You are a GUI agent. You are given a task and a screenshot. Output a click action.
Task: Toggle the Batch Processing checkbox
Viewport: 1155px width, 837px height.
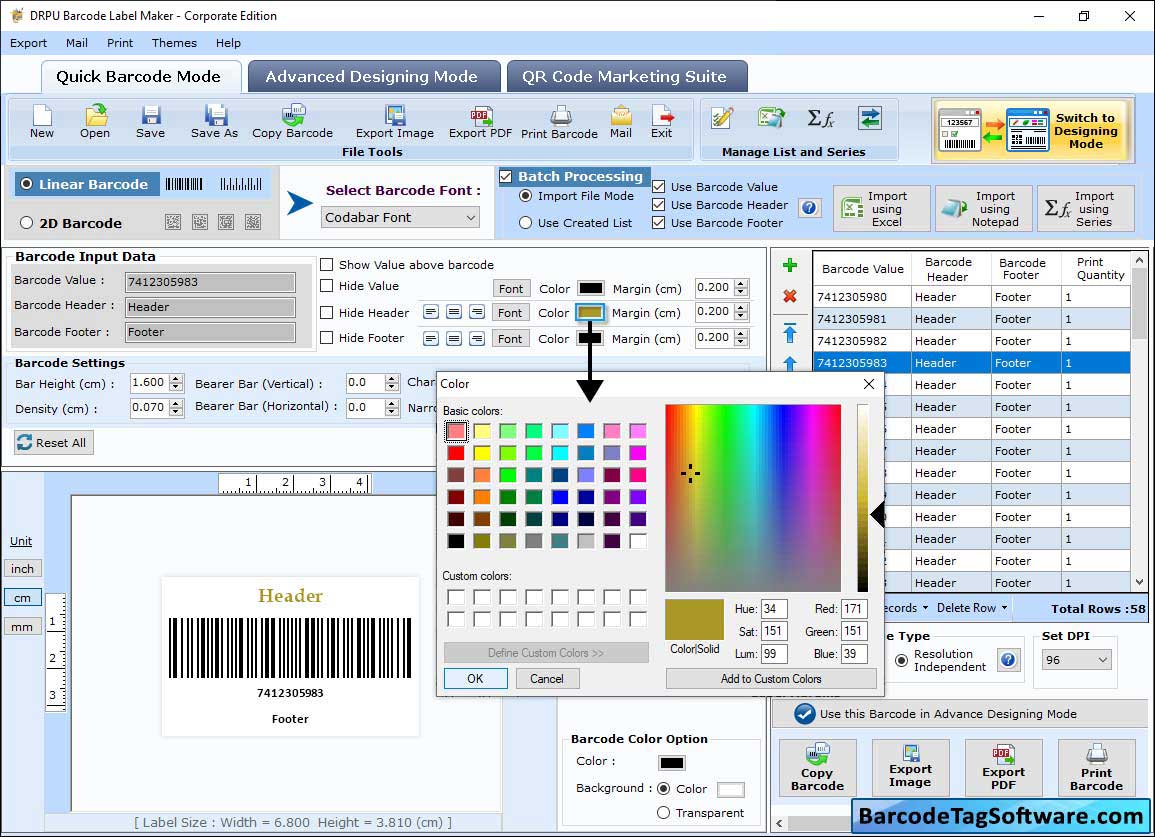(x=505, y=176)
